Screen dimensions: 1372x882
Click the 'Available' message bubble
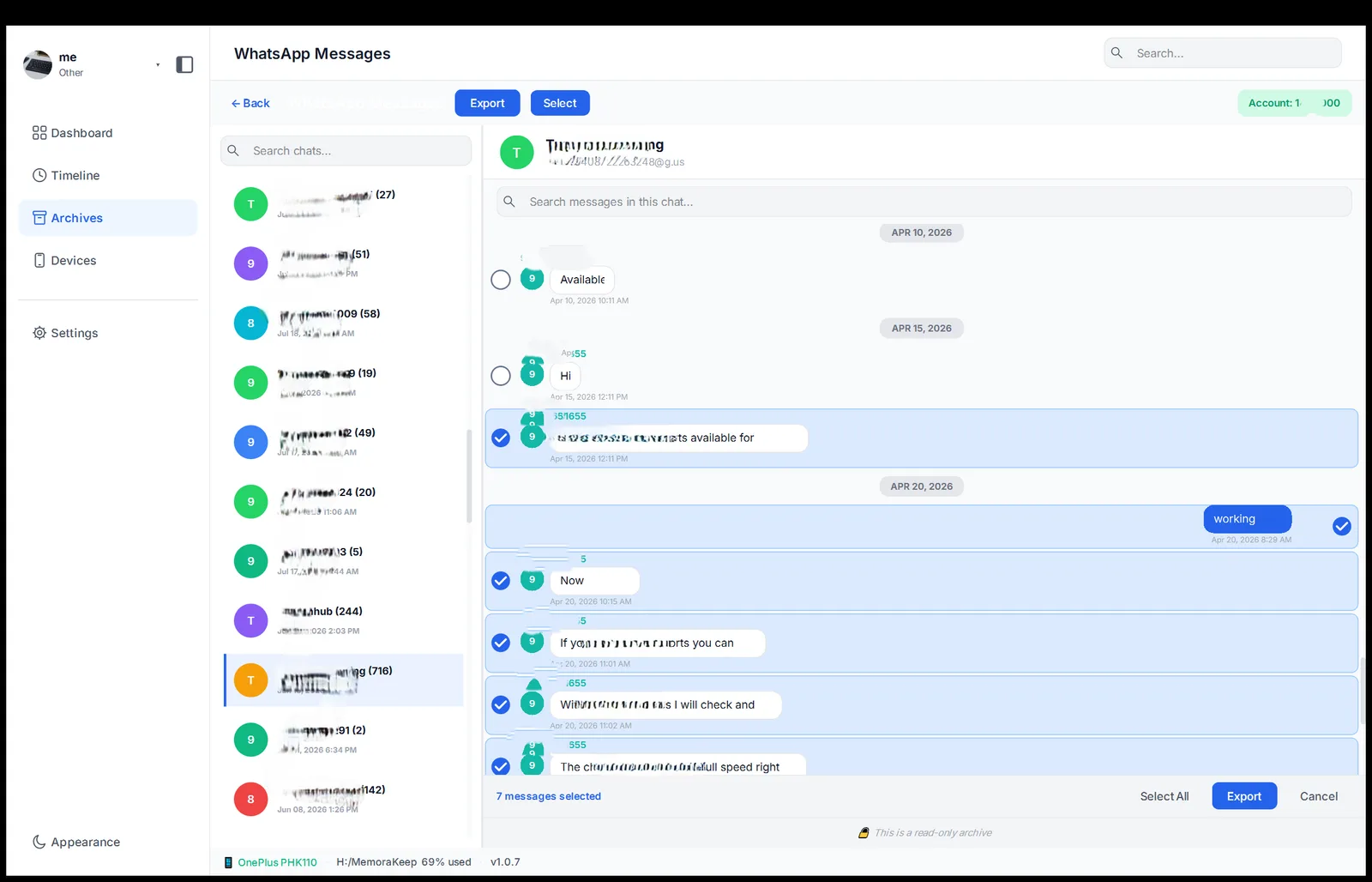click(x=582, y=280)
